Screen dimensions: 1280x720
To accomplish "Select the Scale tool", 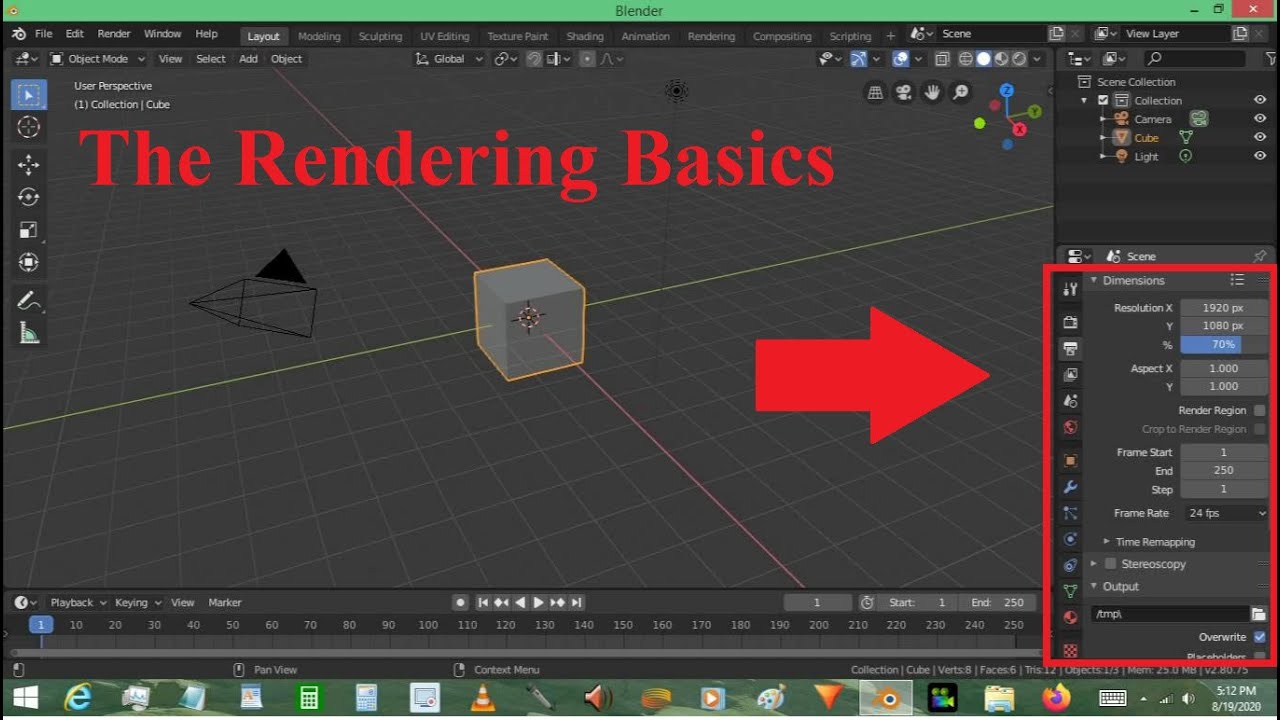I will (29, 229).
